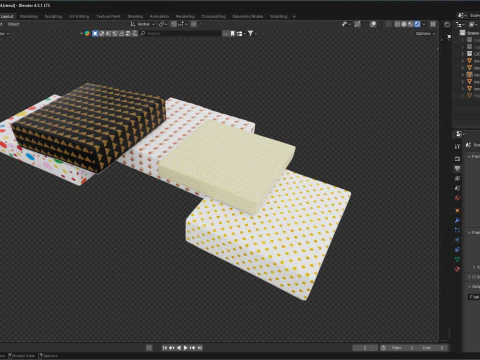Open object type visibility dropdown
Viewport: 480px width, 360px height.
346,24
